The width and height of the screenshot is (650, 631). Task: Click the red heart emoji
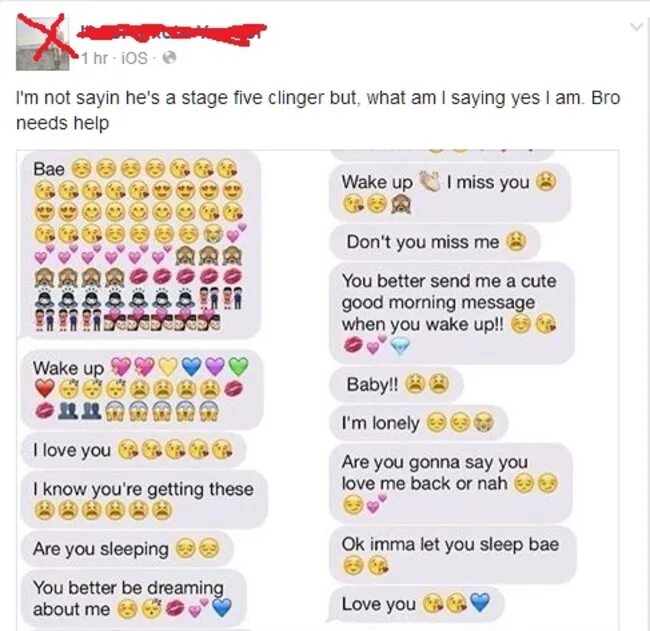44,389
